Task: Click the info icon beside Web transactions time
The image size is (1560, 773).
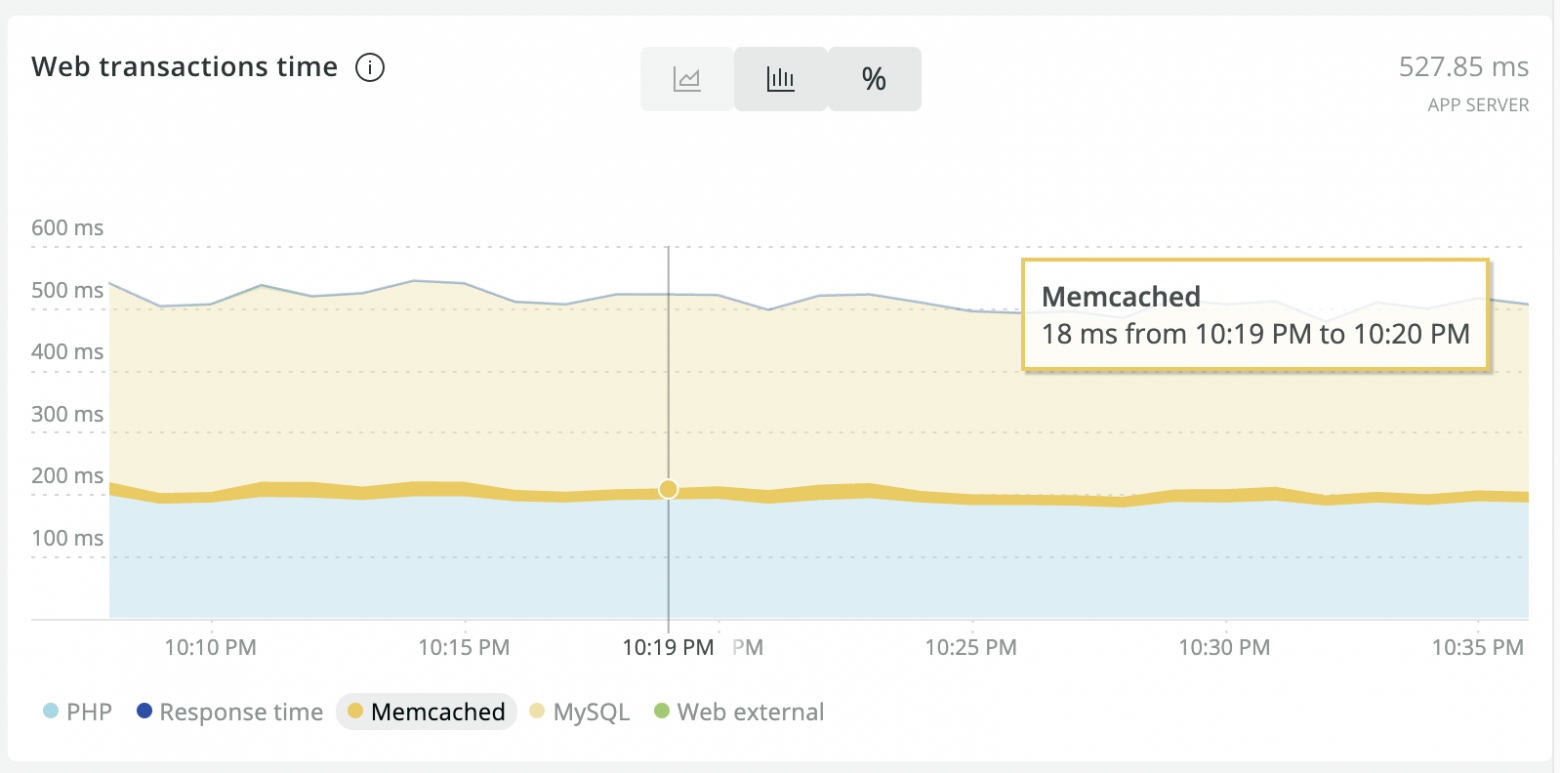Action: [370, 68]
